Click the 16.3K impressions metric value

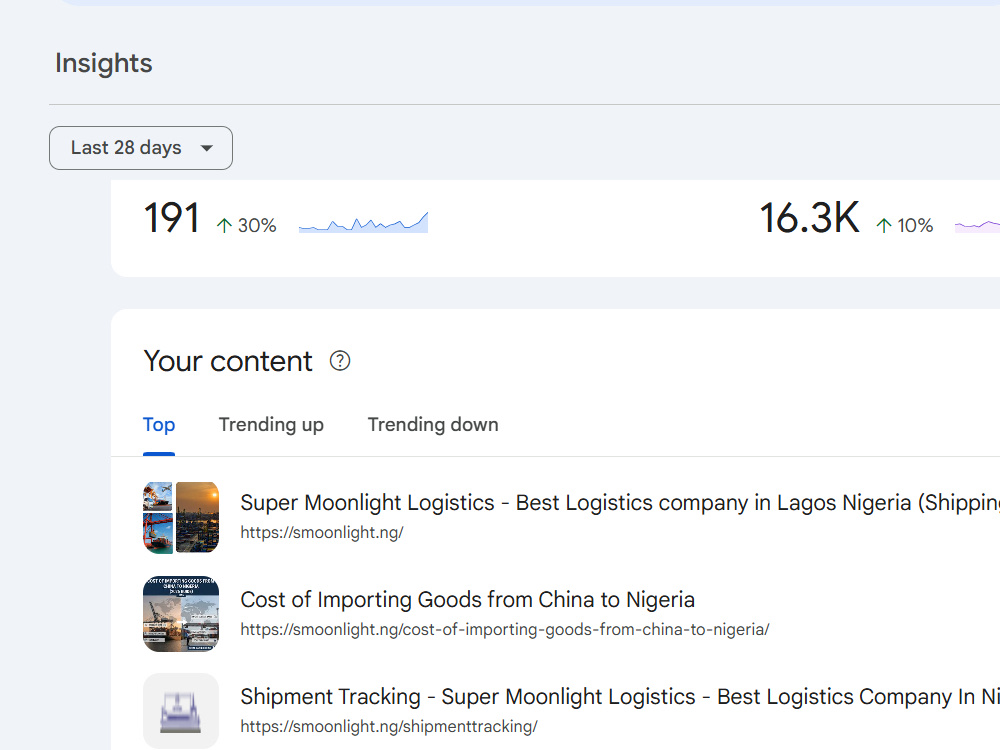[809, 218]
